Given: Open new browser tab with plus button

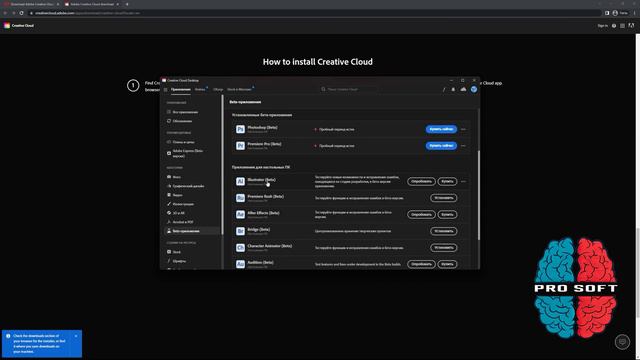Looking at the screenshot, I should point(127,4).
